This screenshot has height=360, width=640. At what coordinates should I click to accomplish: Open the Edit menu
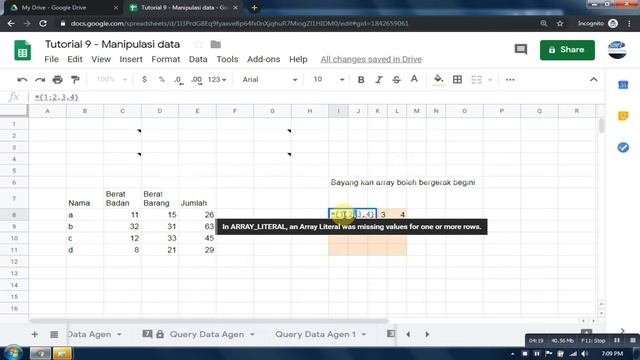75,59
